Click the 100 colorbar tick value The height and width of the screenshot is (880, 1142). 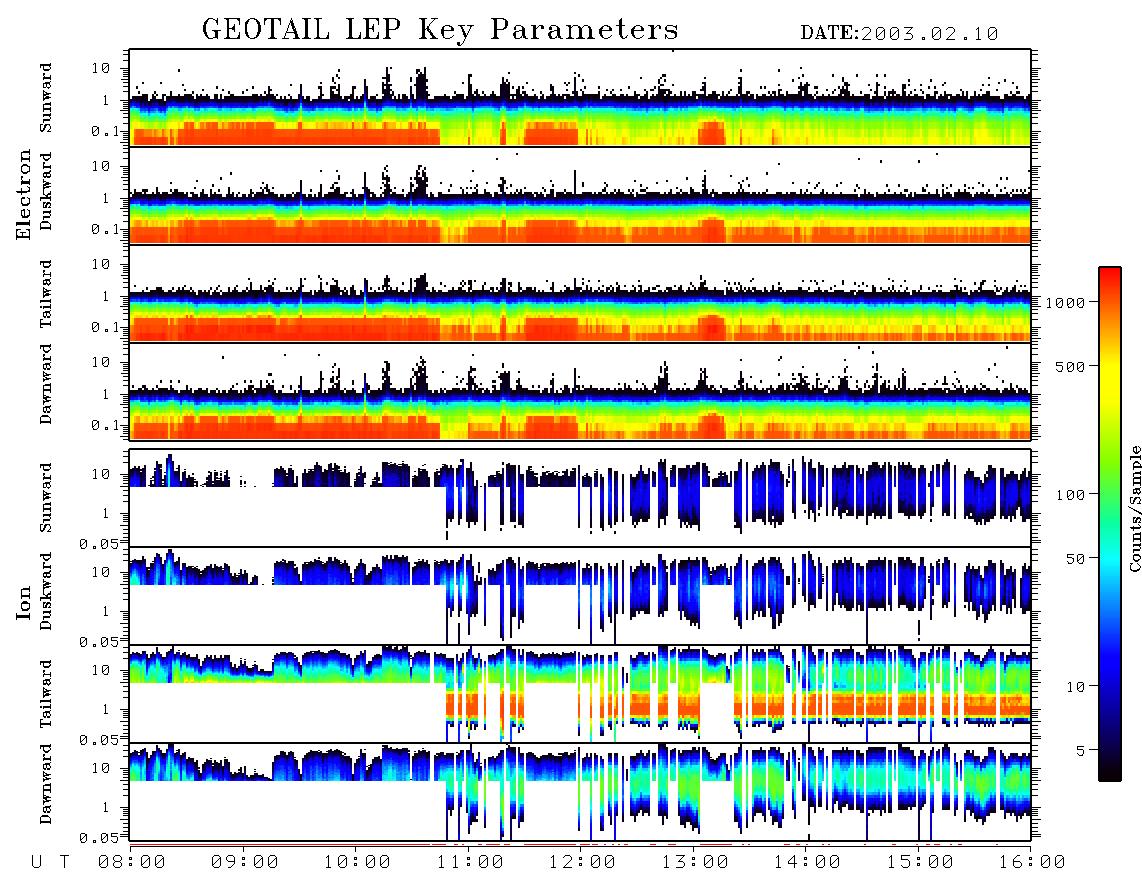(x=1070, y=495)
